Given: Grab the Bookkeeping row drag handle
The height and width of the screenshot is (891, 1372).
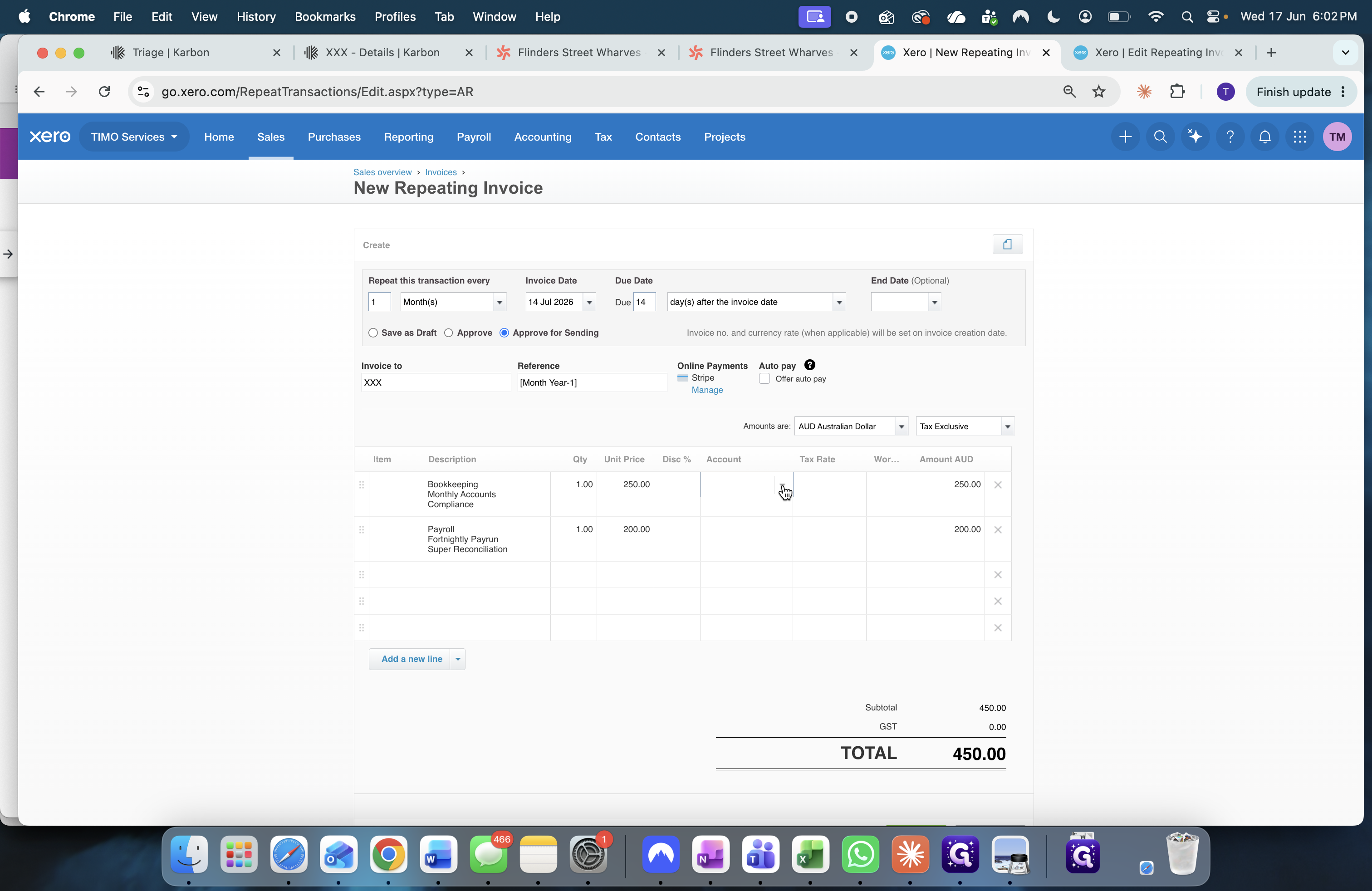Looking at the screenshot, I should [x=362, y=485].
